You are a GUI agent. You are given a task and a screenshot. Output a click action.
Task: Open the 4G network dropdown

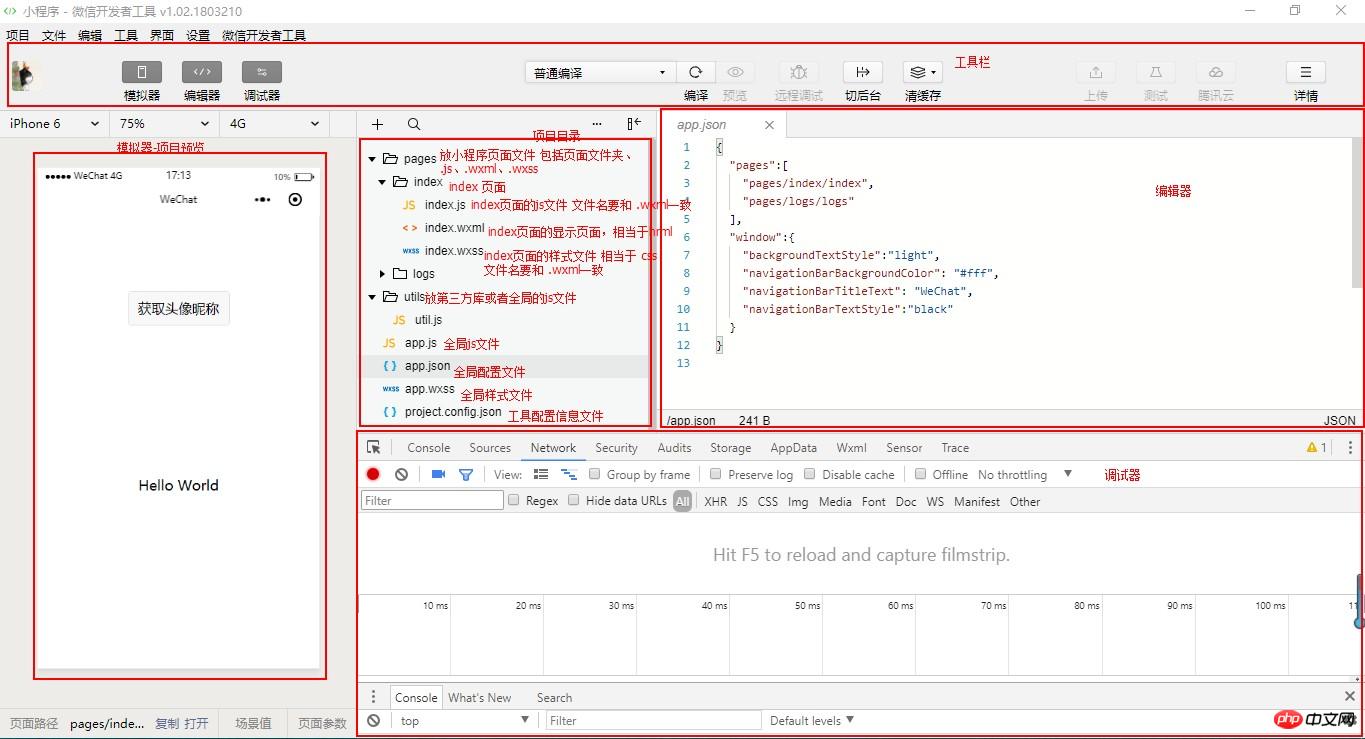point(274,124)
